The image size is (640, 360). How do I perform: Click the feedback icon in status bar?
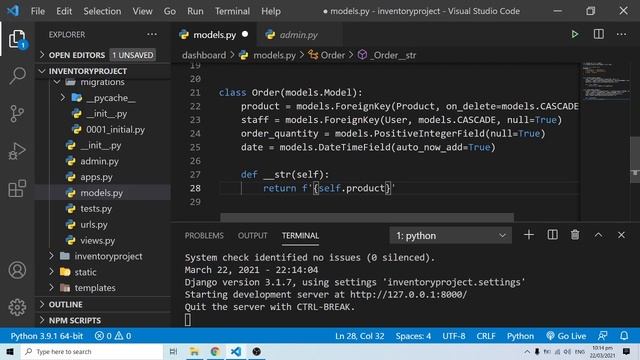tap(602, 336)
